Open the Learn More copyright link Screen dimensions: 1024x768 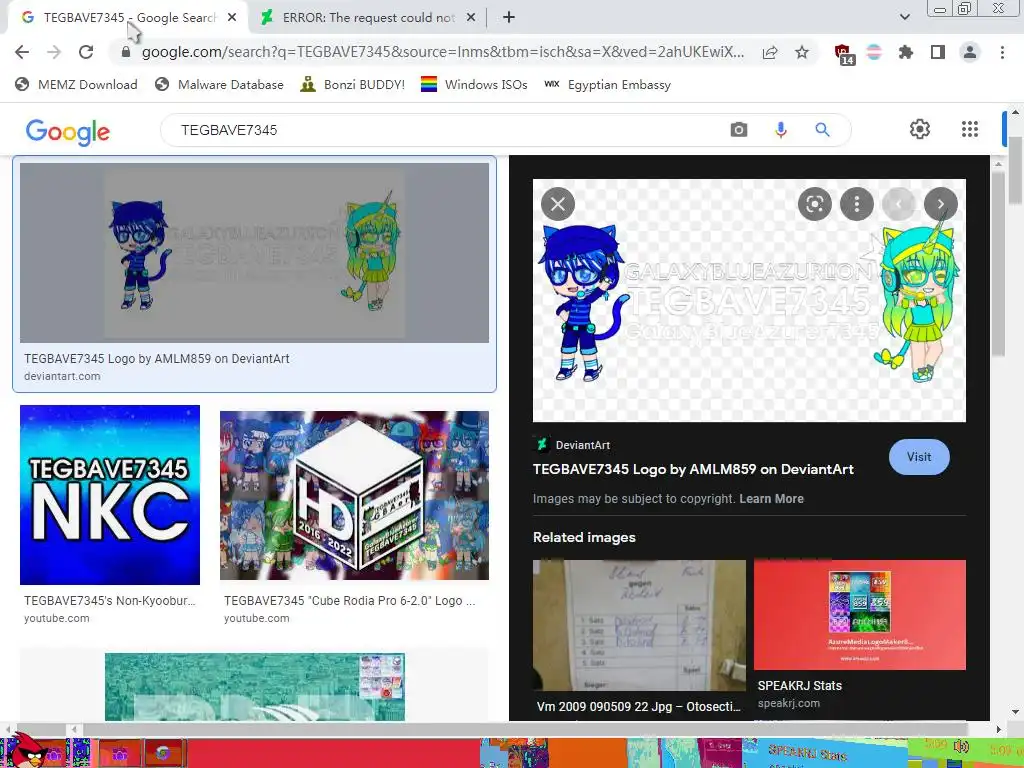[771, 499]
